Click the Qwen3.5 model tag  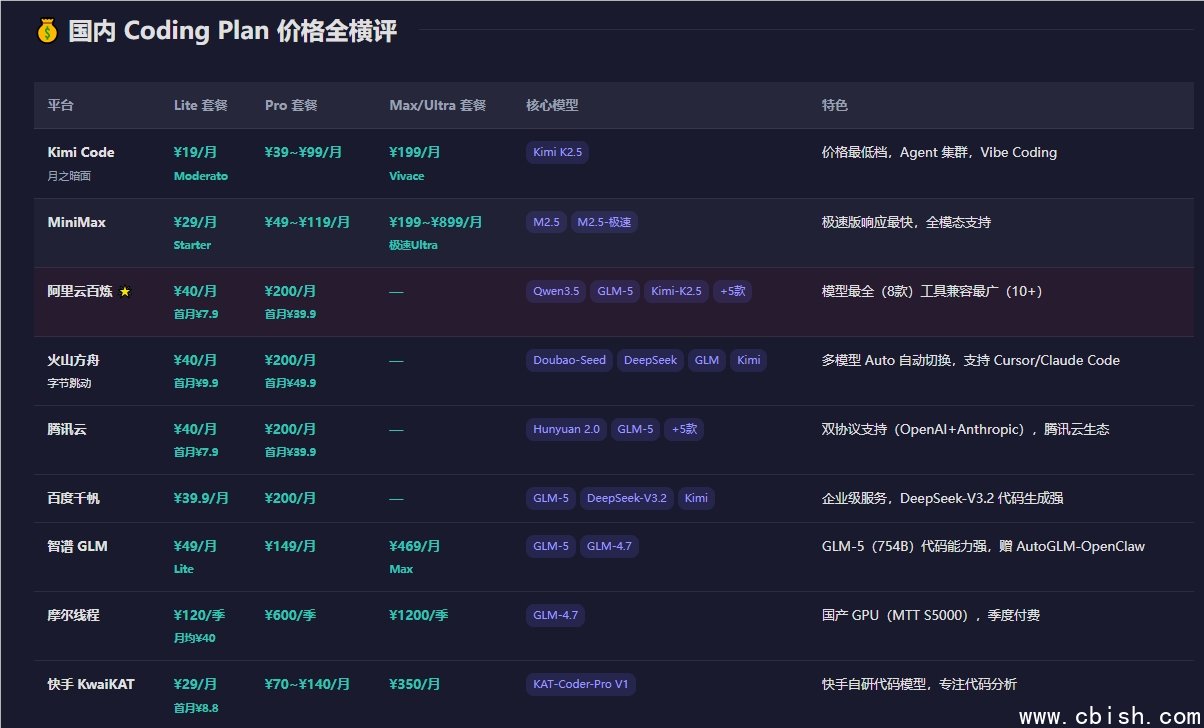(x=556, y=292)
